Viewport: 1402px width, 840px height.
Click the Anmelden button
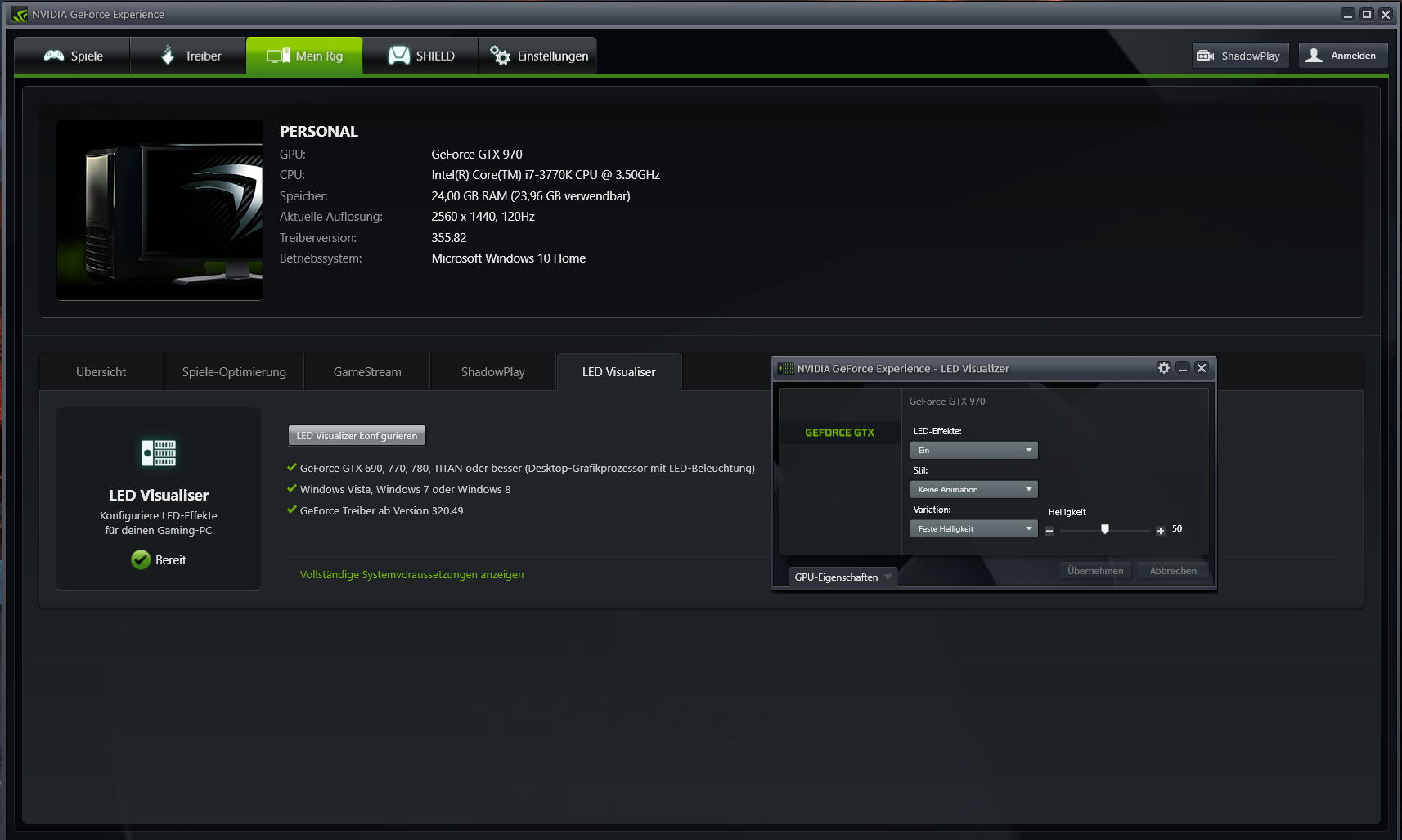pos(1343,56)
